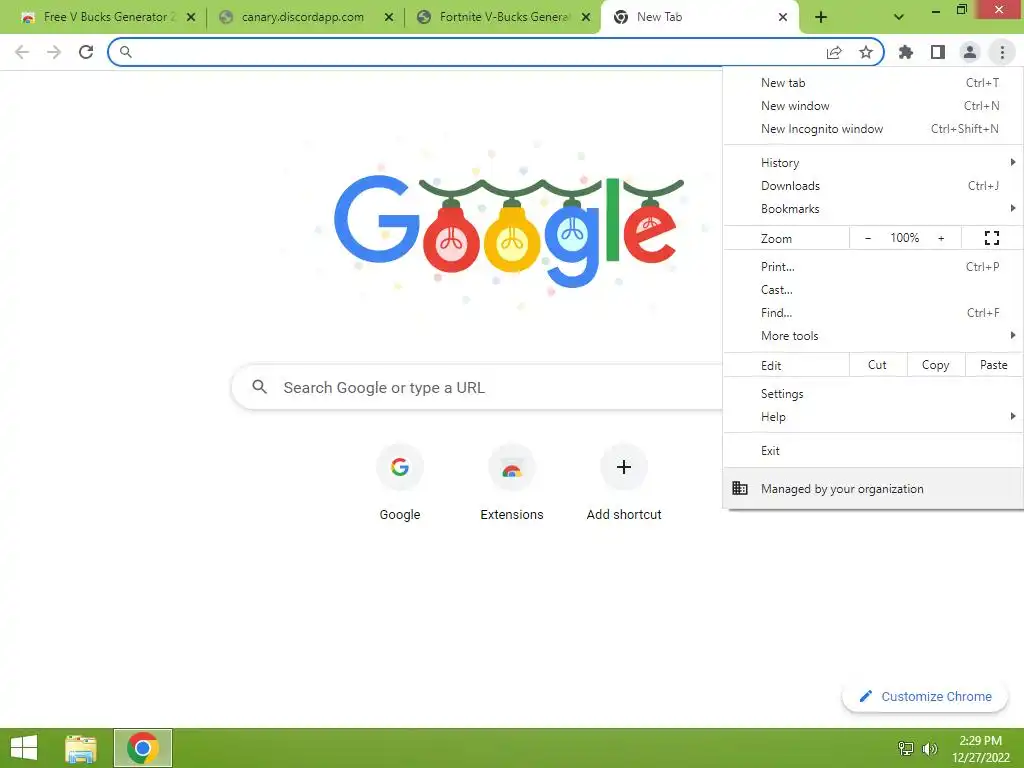Screen dimensions: 1024x768
Task: Open Downloads from the menu
Action: click(872, 186)
